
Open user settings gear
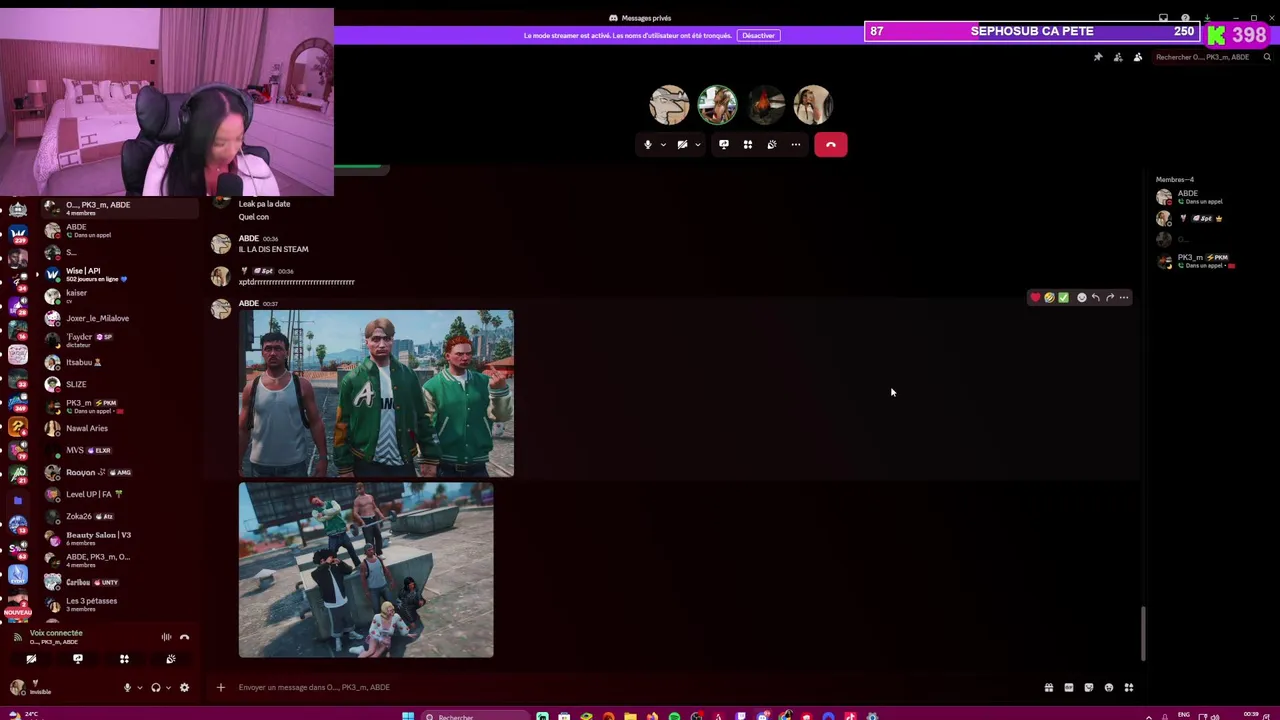pos(184,687)
